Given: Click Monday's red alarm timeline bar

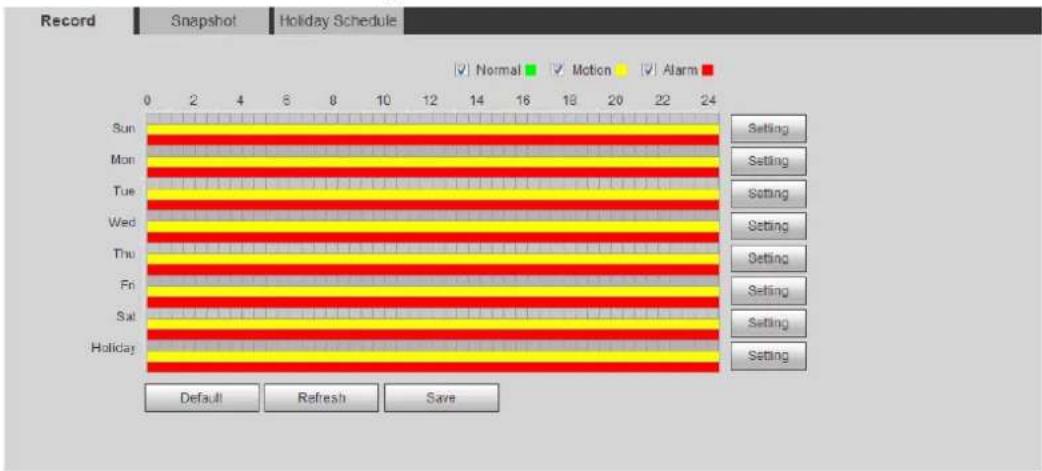Looking at the screenshot, I should tap(433, 172).
